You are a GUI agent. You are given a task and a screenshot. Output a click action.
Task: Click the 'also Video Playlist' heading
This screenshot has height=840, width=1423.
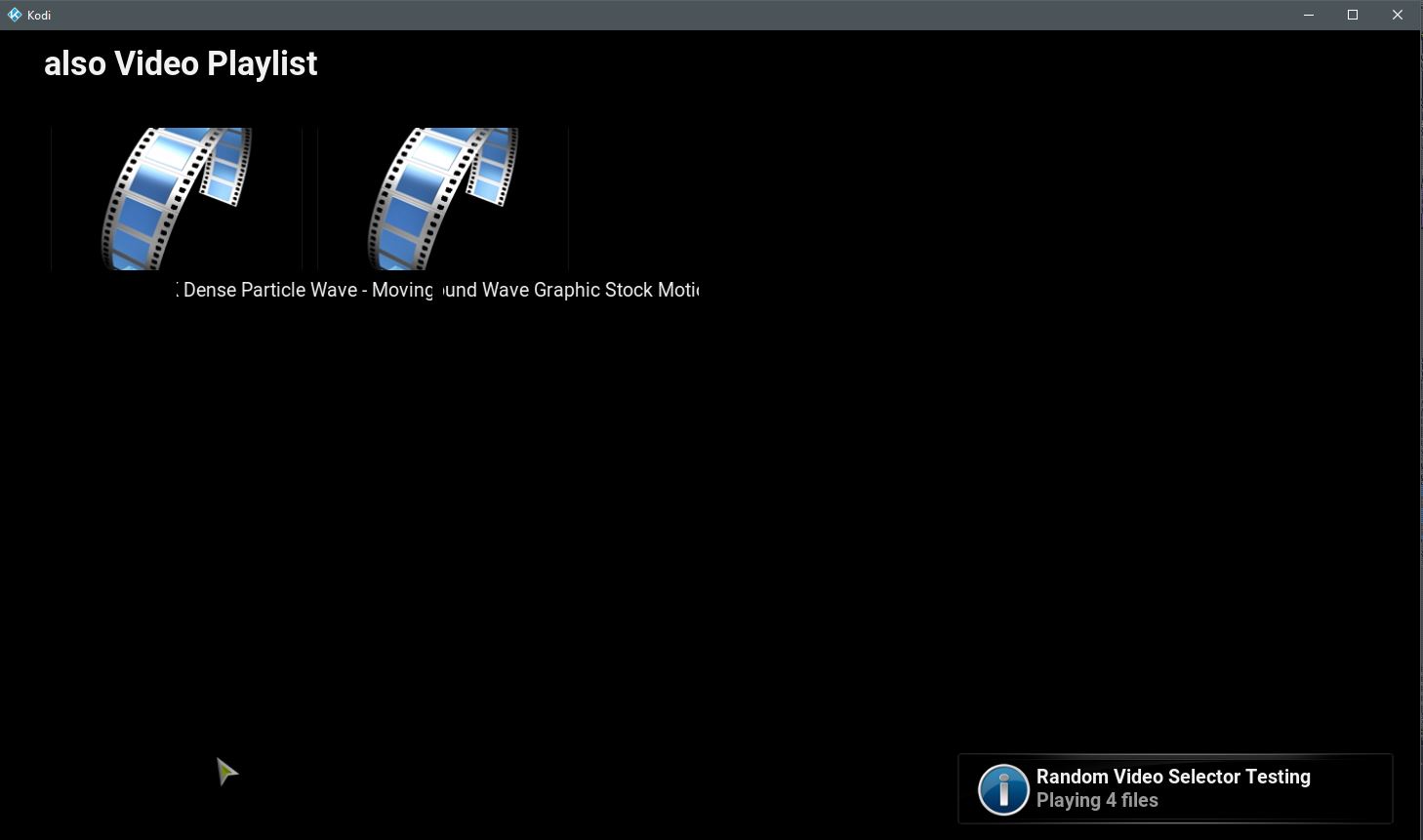181,63
